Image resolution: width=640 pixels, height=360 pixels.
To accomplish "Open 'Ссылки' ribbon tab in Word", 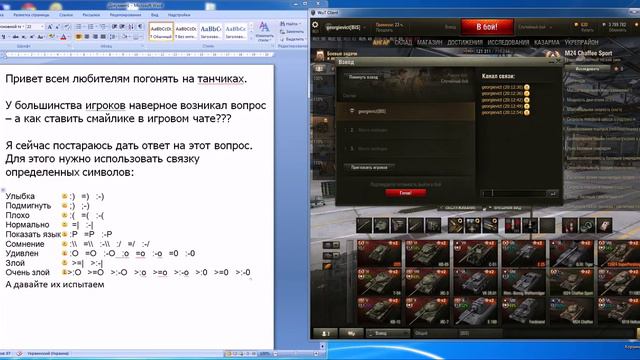I will click(66, 15).
